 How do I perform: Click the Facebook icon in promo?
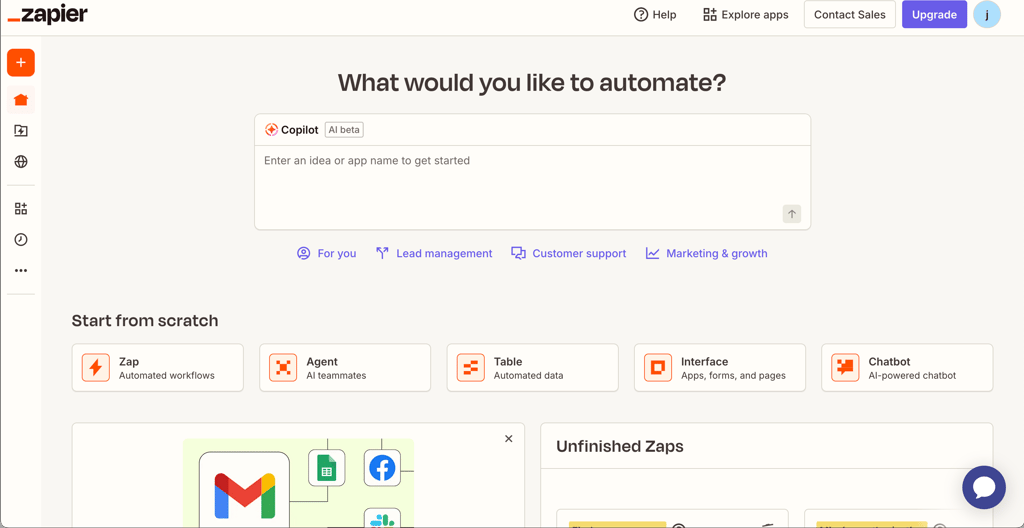tap(382, 468)
